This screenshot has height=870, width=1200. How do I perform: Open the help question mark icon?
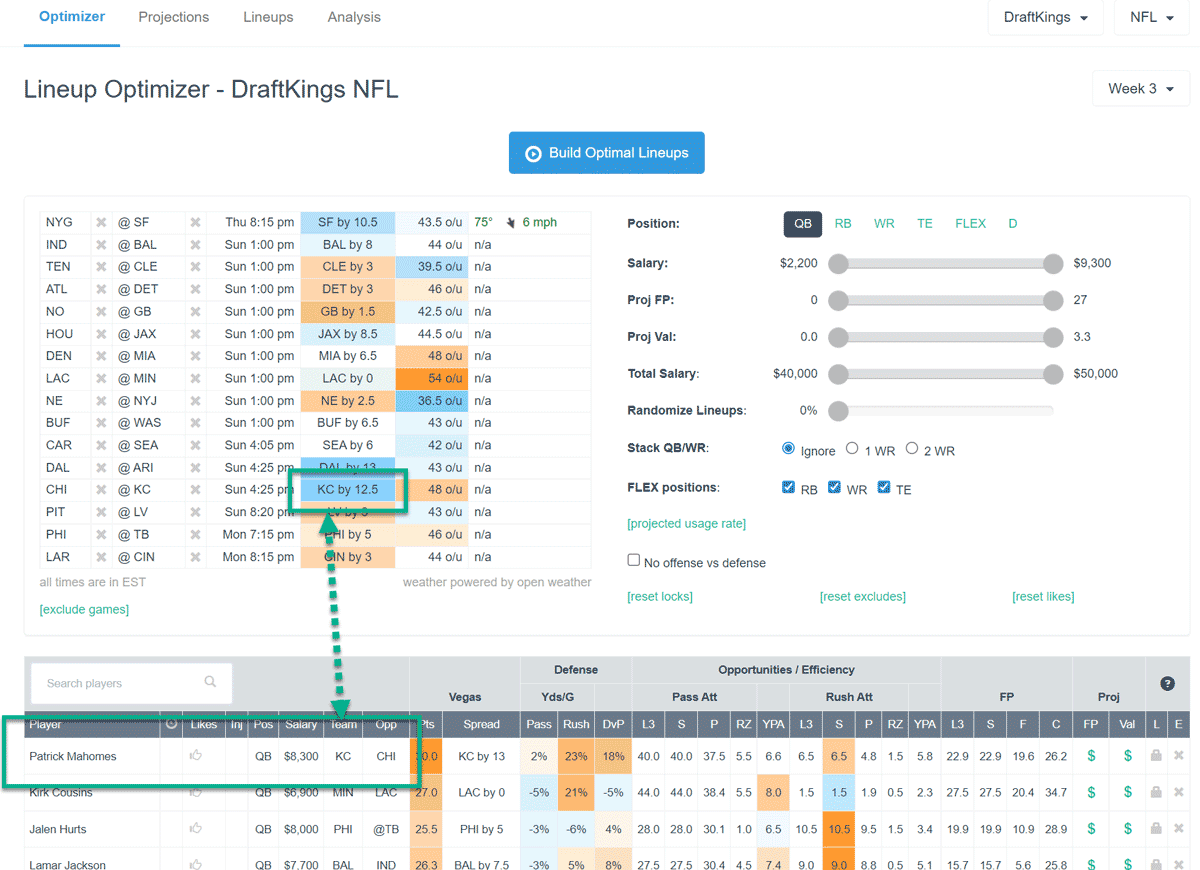pyautogui.click(x=1167, y=684)
